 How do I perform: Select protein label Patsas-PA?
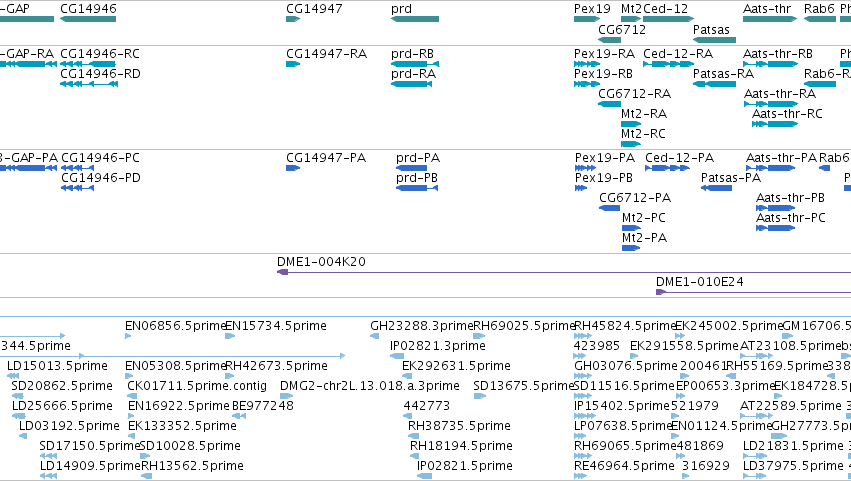pyautogui.click(x=731, y=178)
